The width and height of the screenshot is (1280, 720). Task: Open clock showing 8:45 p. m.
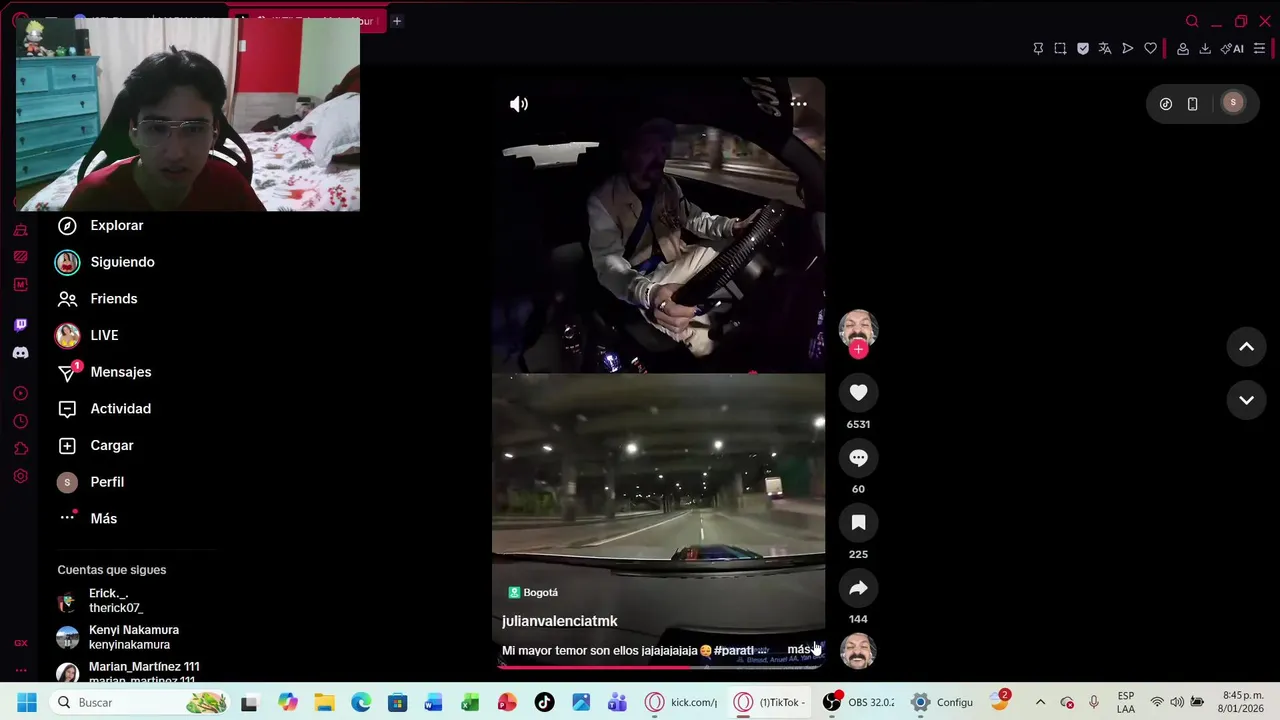[x=1242, y=703]
